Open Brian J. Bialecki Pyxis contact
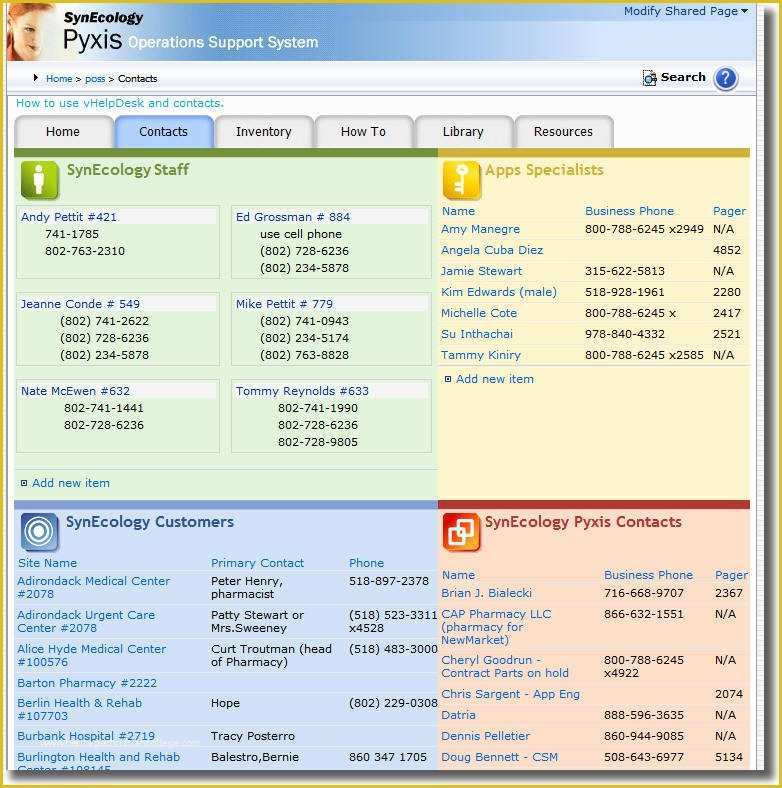Viewport: 782px width, 788px height. tap(486, 593)
